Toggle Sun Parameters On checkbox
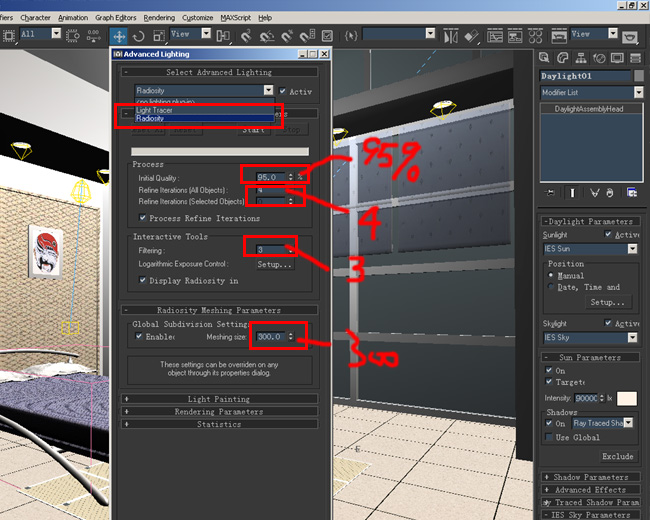The height and width of the screenshot is (520, 650). click(x=549, y=370)
